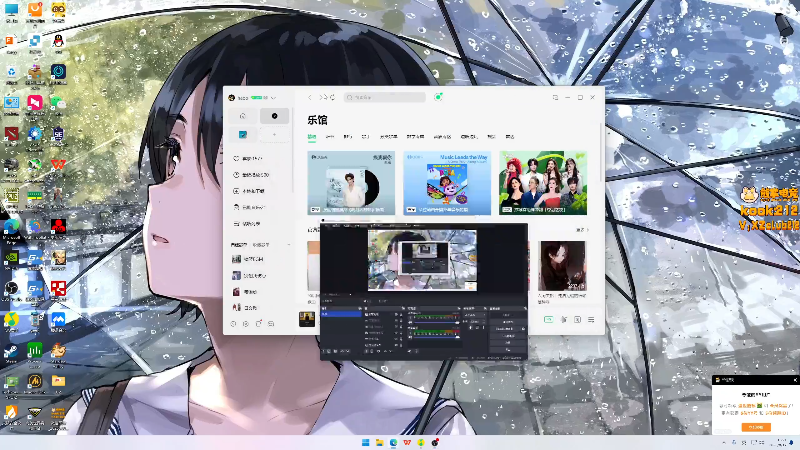Click the forward arrow in QQ Music header
This screenshot has height=450, width=800.
[x=321, y=97]
